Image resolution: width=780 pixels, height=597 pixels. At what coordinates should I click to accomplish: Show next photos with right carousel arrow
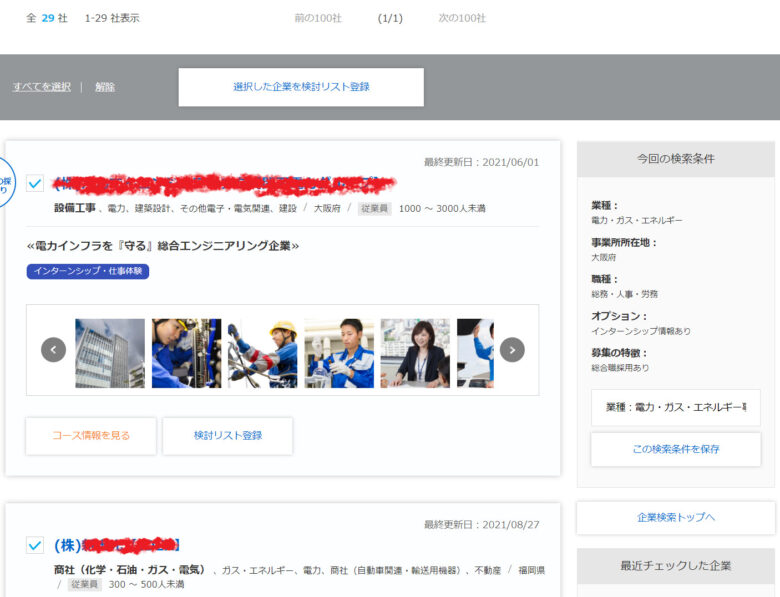pyautogui.click(x=512, y=350)
